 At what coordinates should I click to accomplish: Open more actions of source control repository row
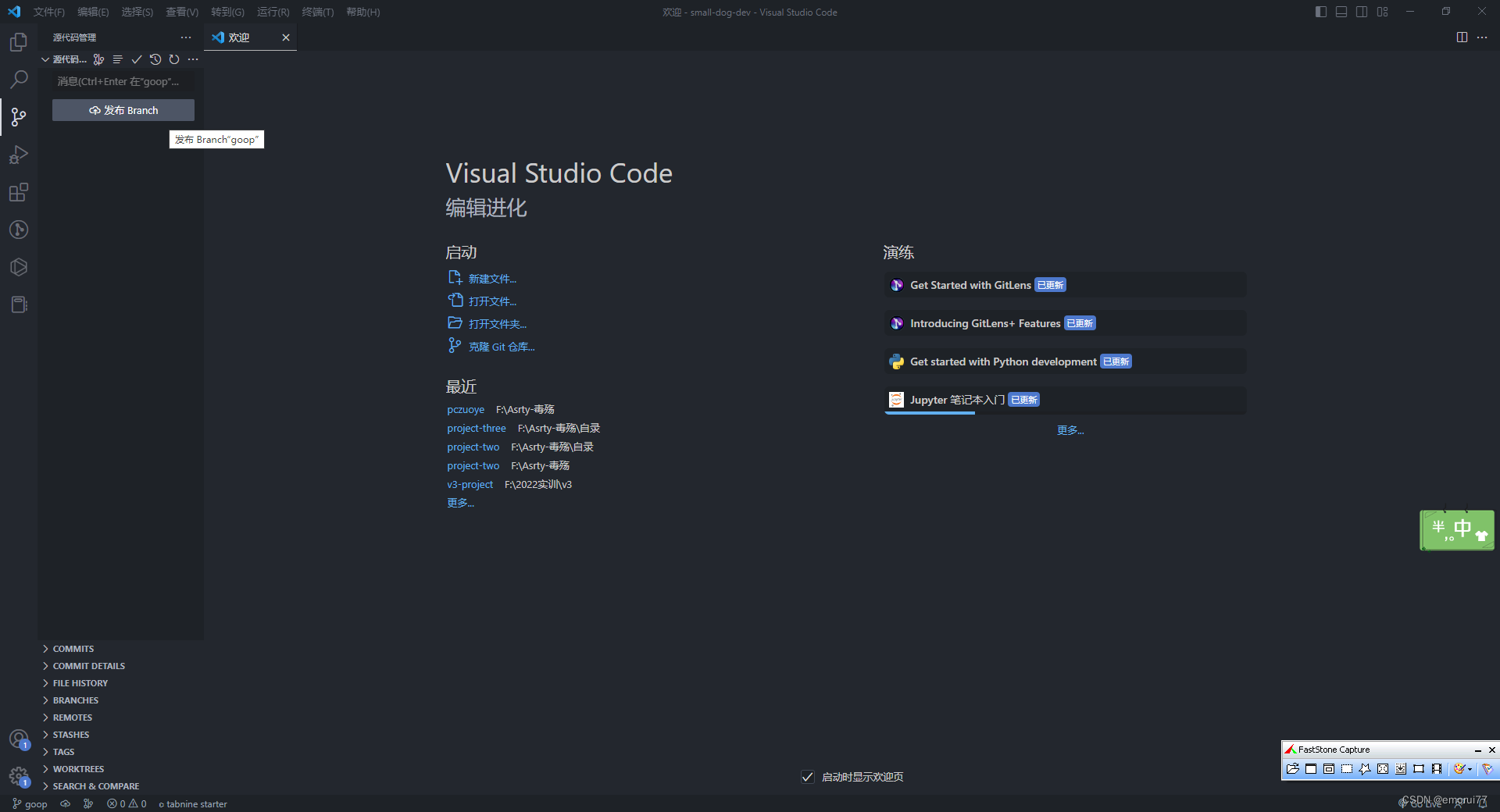[193, 59]
